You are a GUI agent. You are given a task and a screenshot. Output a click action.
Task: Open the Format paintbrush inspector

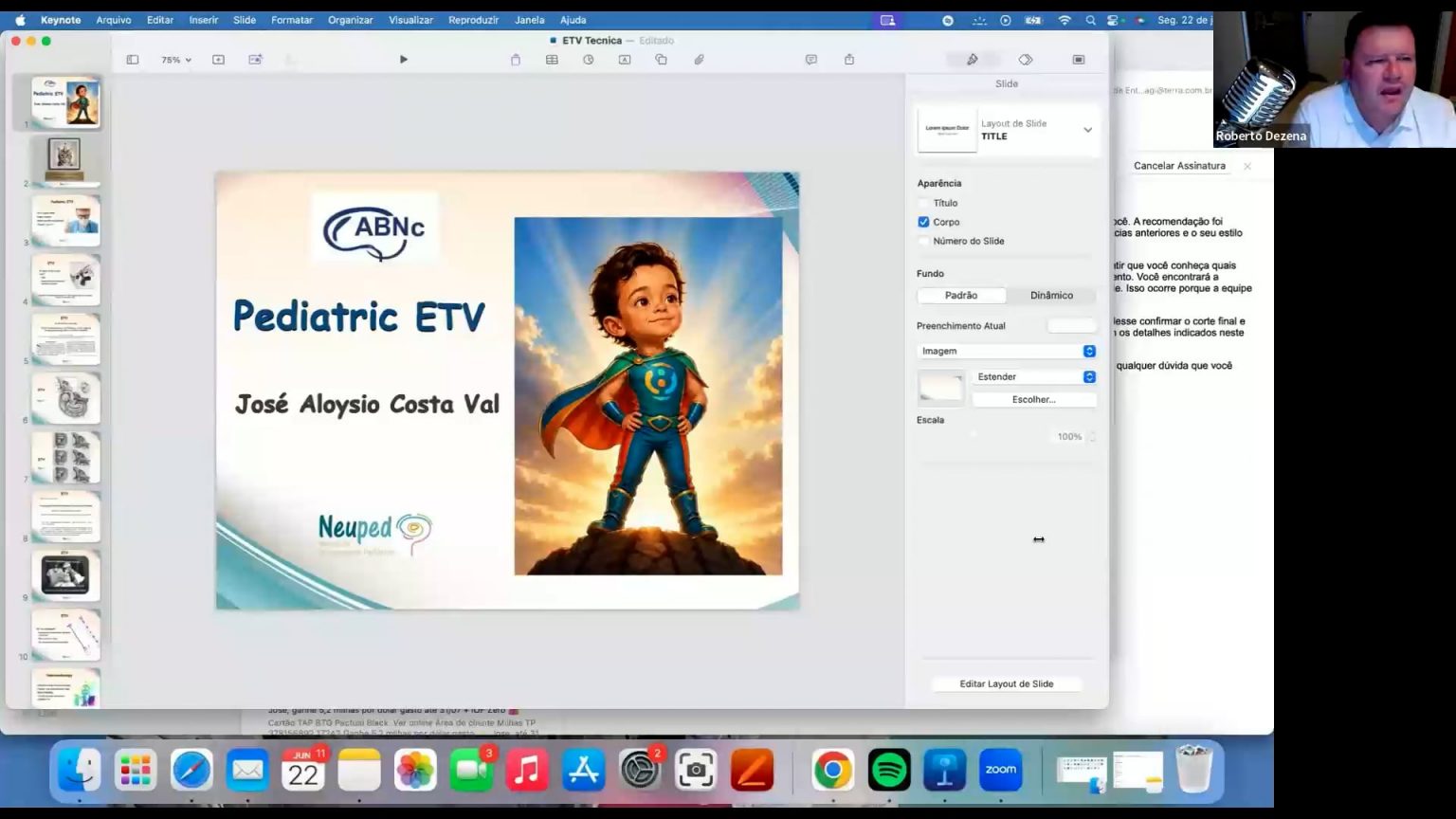[973, 60]
